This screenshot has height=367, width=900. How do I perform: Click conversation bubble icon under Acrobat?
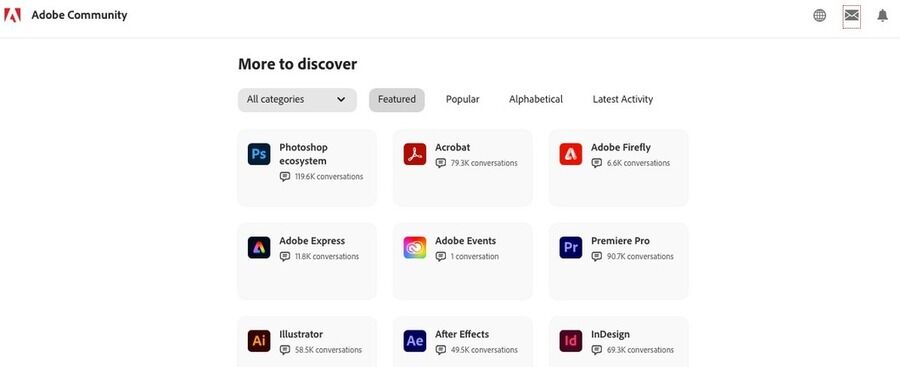tap(441, 163)
